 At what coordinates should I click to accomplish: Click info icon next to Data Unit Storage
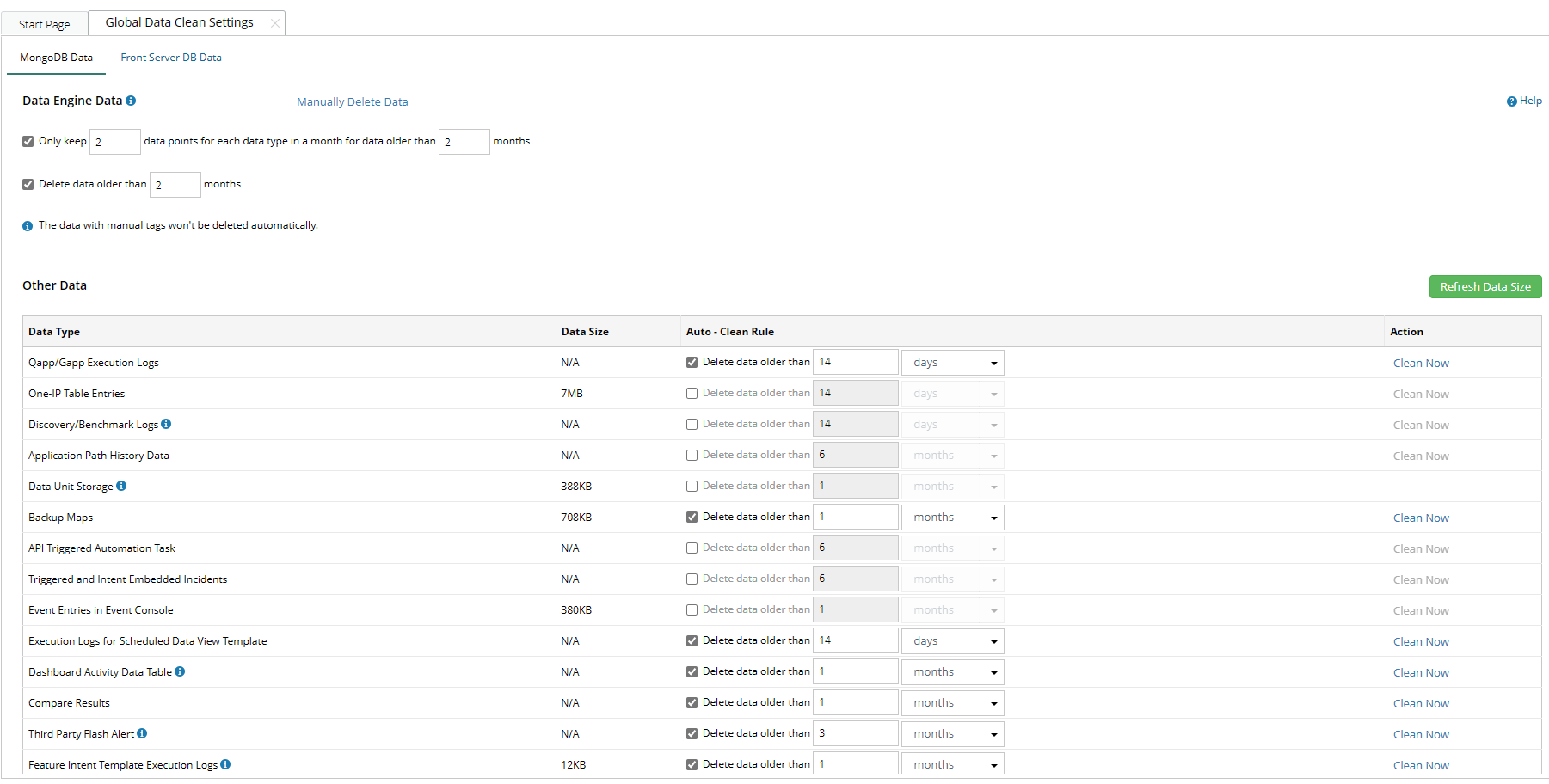pyautogui.click(x=121, y=486)
